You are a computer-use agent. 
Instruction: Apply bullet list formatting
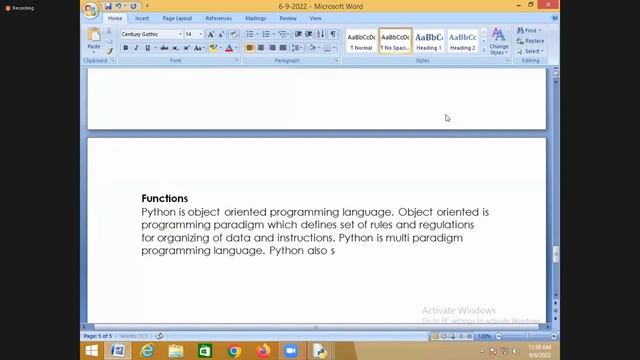tap(250, 34)
